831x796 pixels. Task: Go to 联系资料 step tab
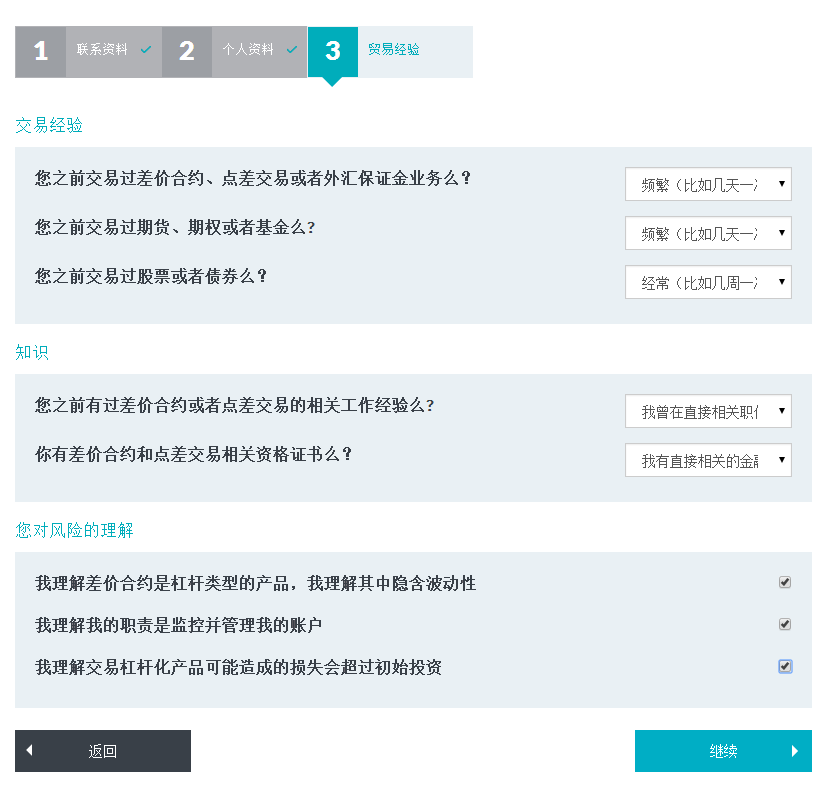(102, 50)
